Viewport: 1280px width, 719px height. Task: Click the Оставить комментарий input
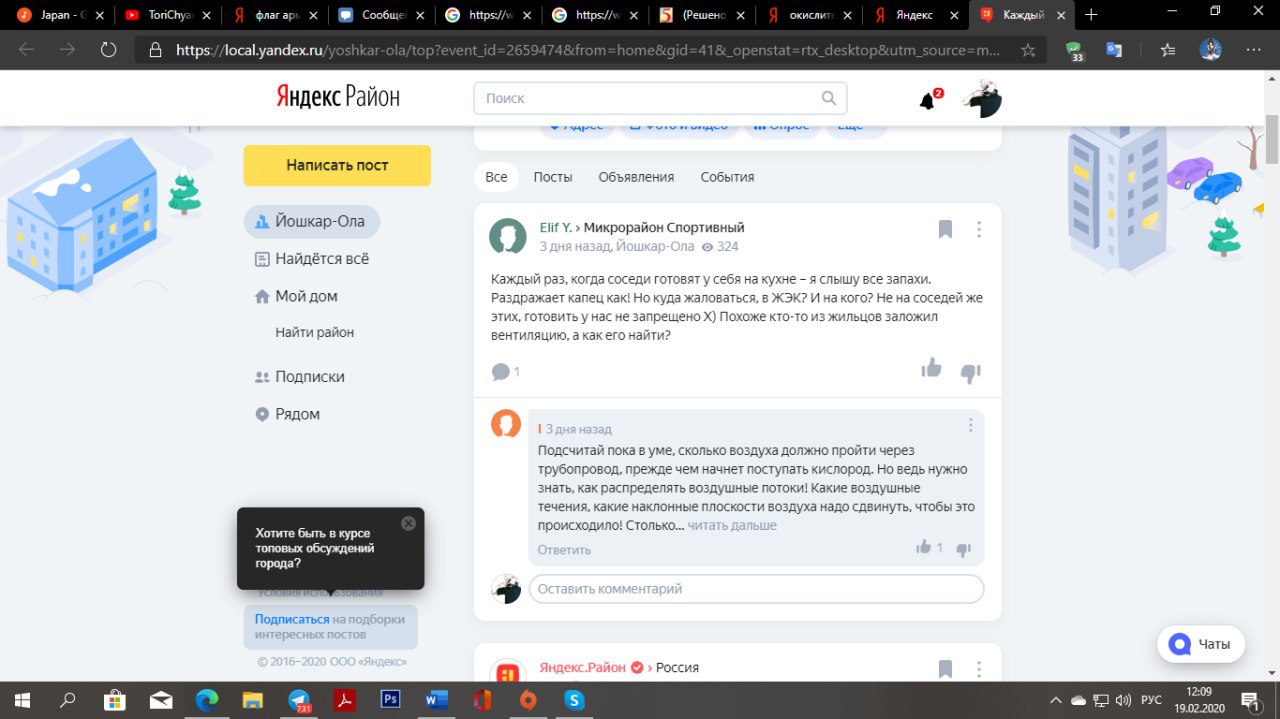(x=756, y=589)
